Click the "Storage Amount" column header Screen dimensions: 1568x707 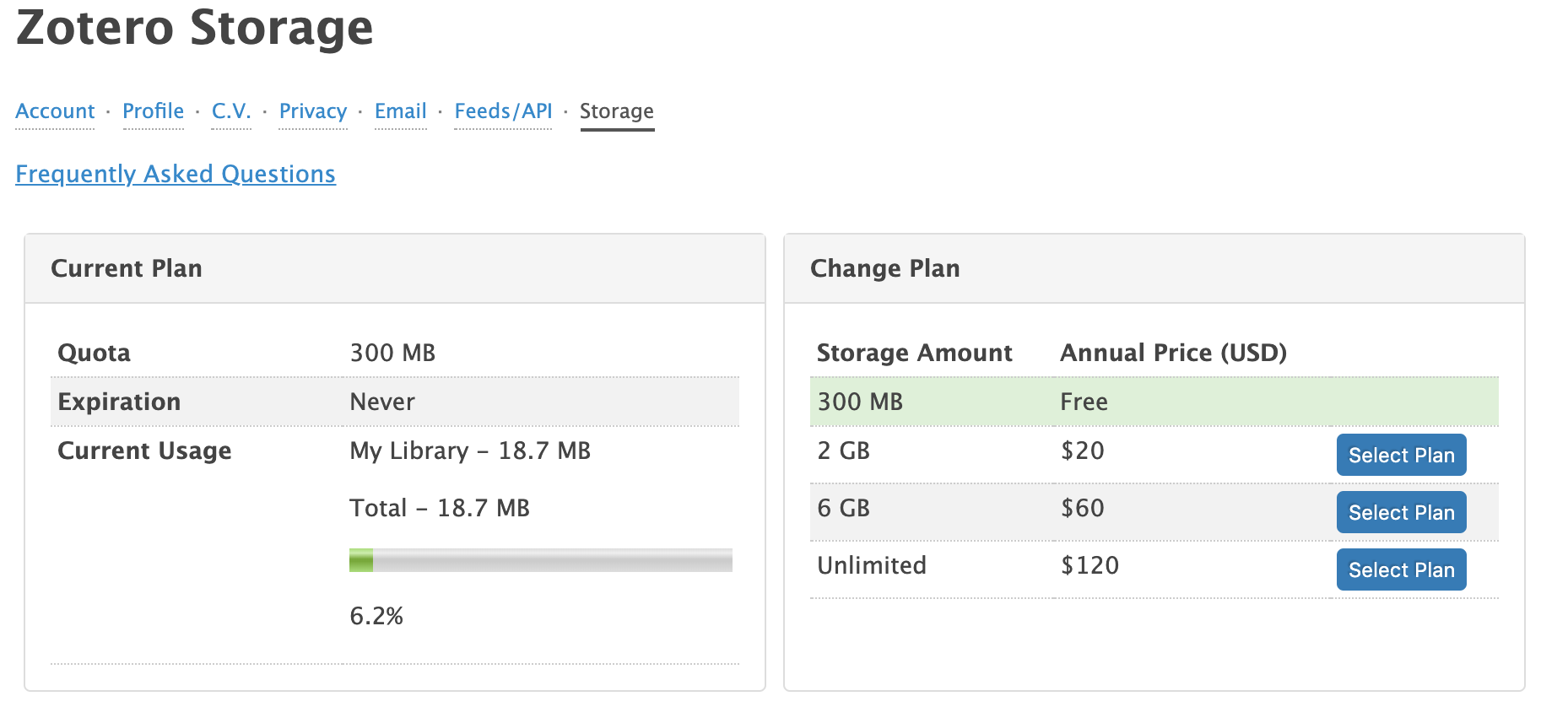914,353
